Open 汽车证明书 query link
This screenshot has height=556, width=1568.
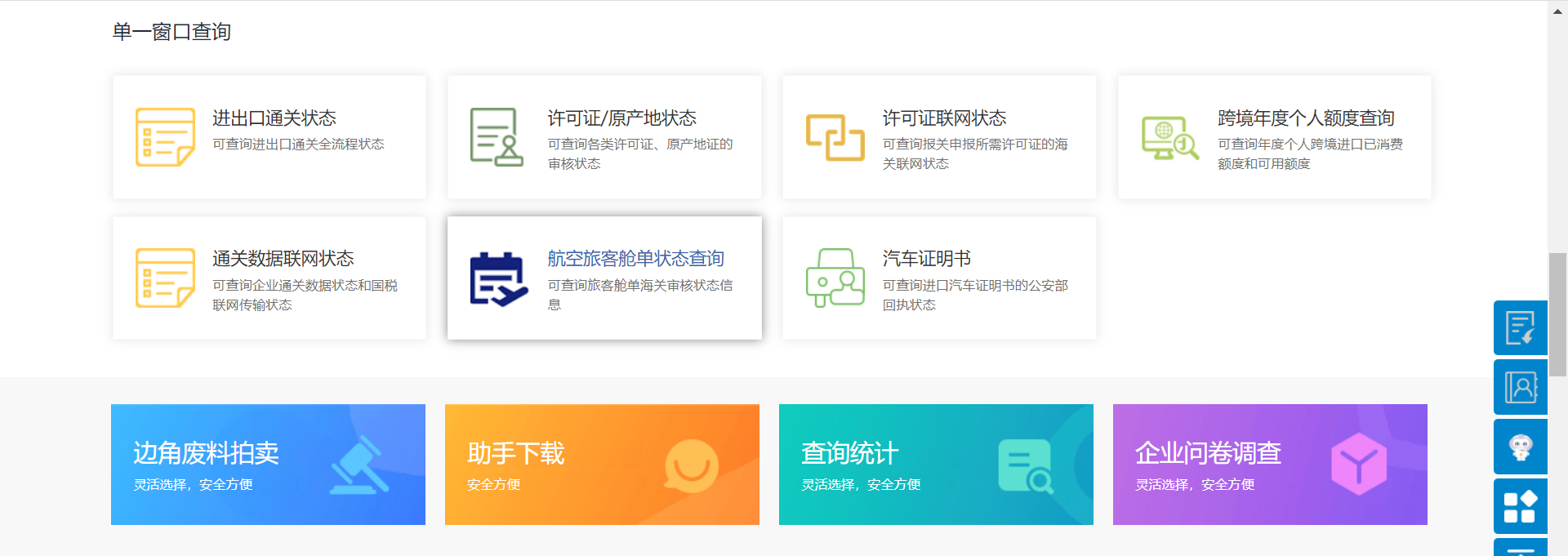[x=927, y=259]
